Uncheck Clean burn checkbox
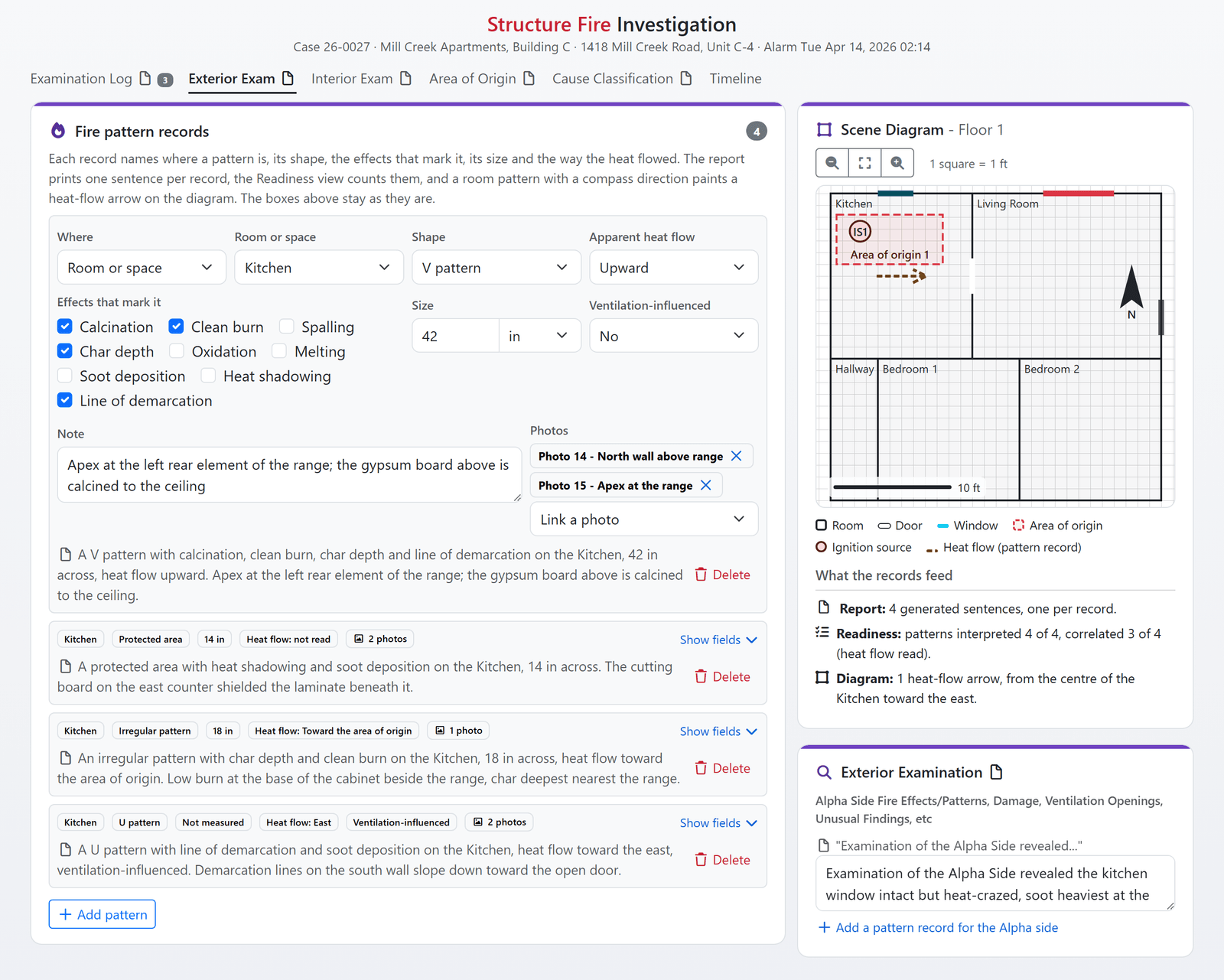 point(176,327)
